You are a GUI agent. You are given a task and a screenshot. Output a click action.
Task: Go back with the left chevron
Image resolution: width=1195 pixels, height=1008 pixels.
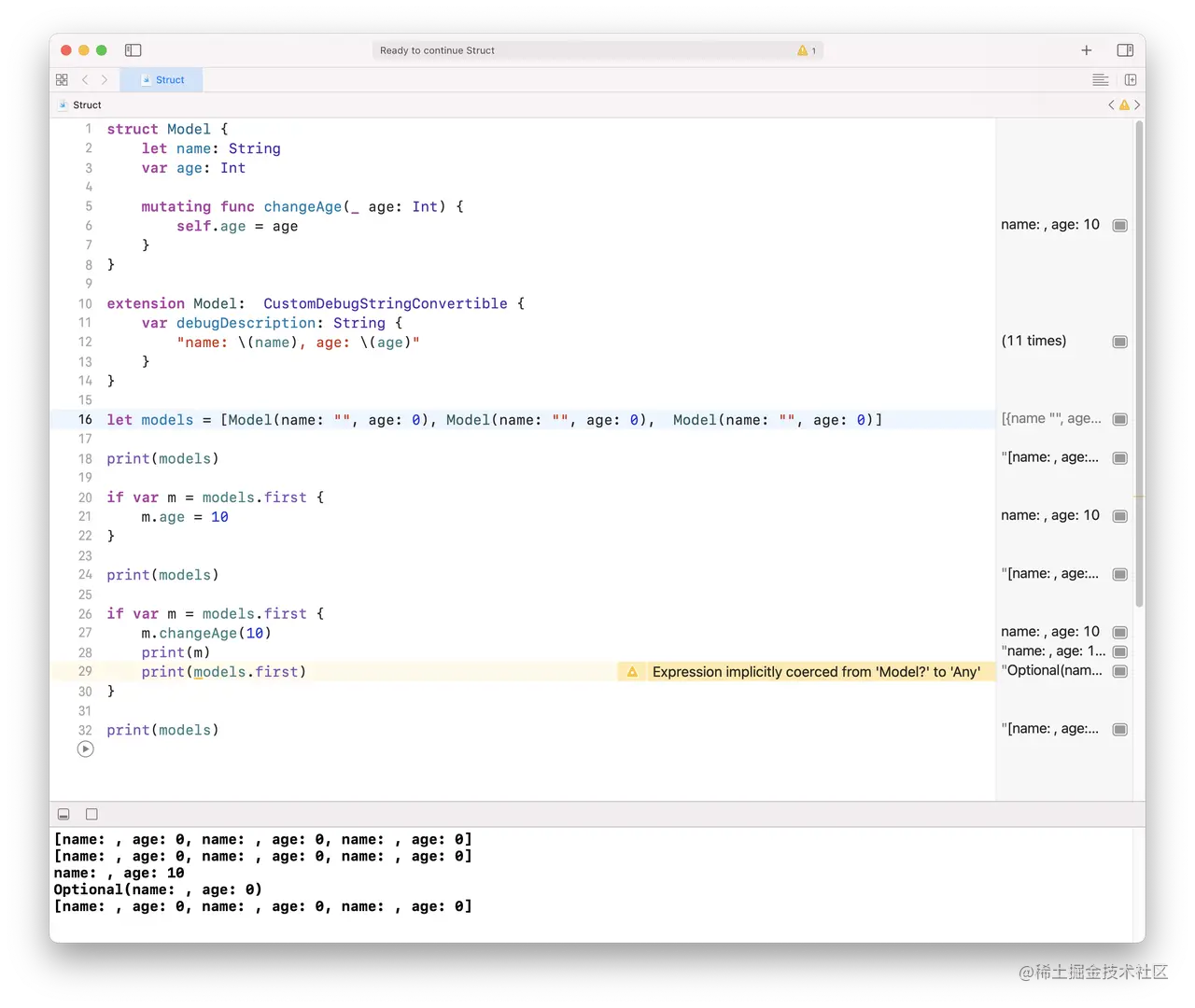85,80
